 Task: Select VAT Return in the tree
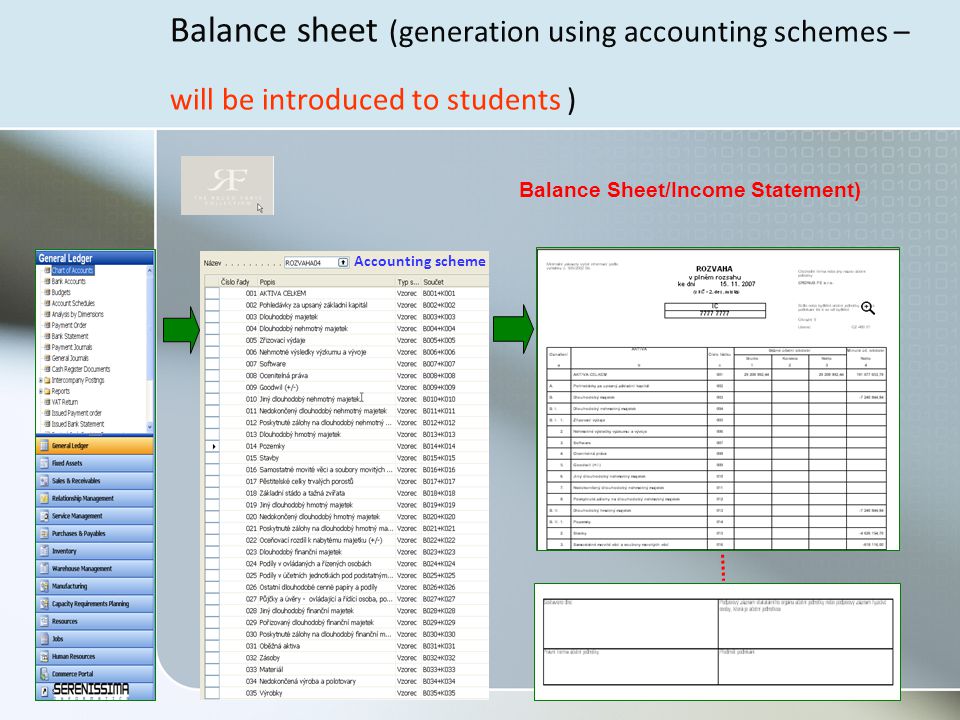64,402
